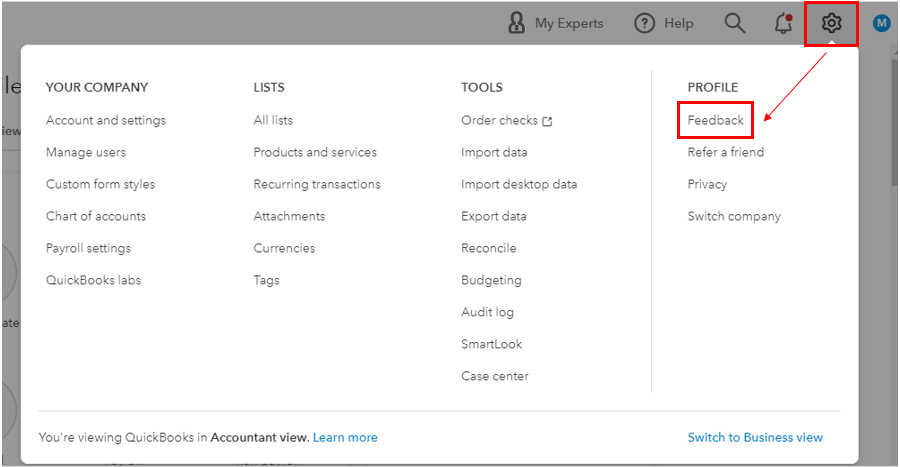Select Refer a friend
The width and height of the screenshot is (900, 467).
[726, 153]
